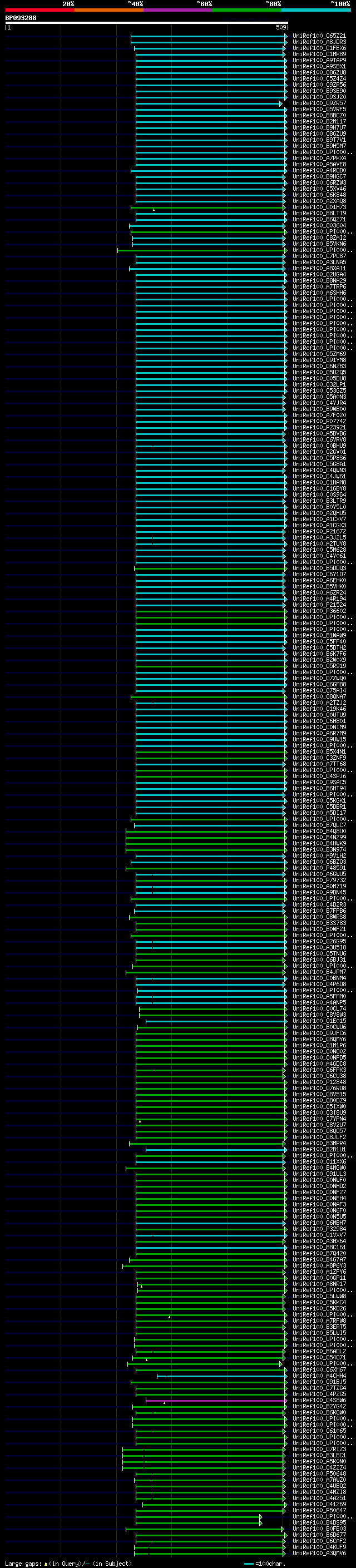
Task: Open hit UniRef100_Q65Z21
Action: pyautogui.click(x=319, y=36)
